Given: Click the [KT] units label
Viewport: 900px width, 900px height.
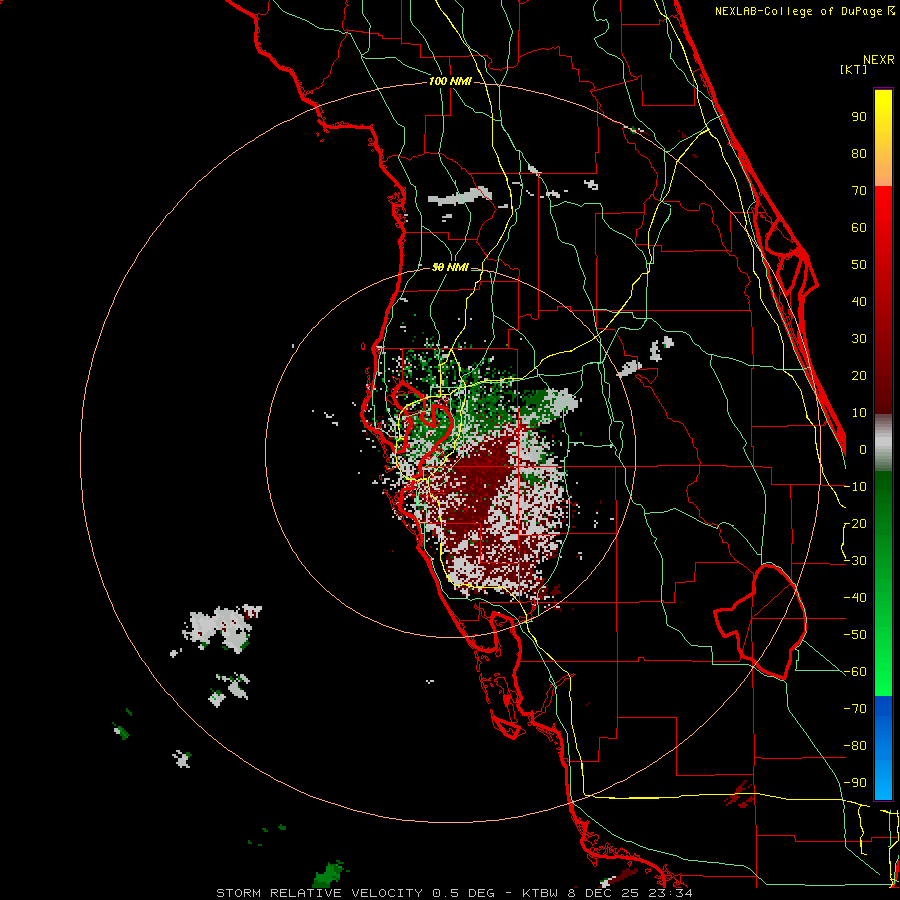Looking at the screenshot, I should tap(854, 69).
